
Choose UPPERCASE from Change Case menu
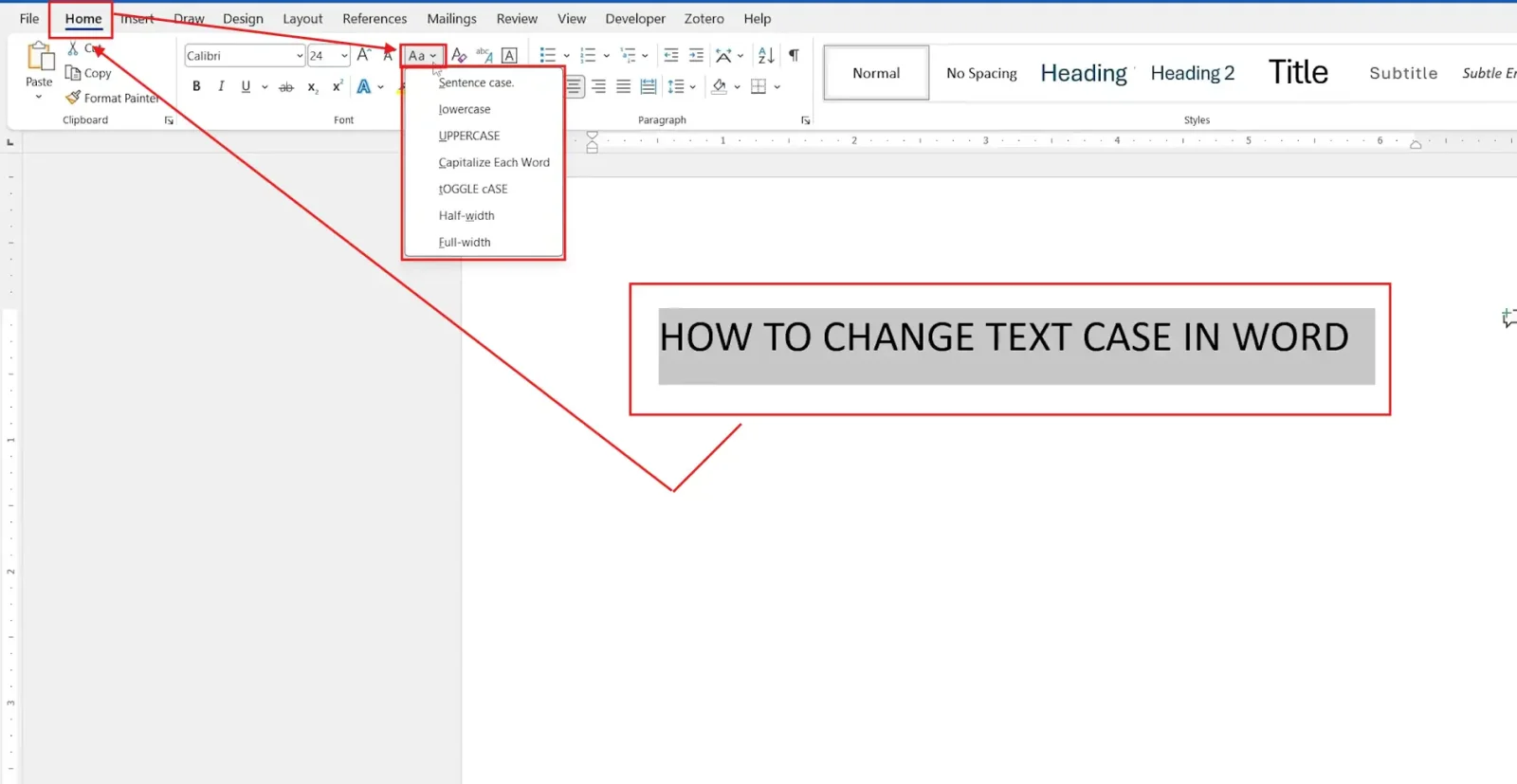pos(484,136)
